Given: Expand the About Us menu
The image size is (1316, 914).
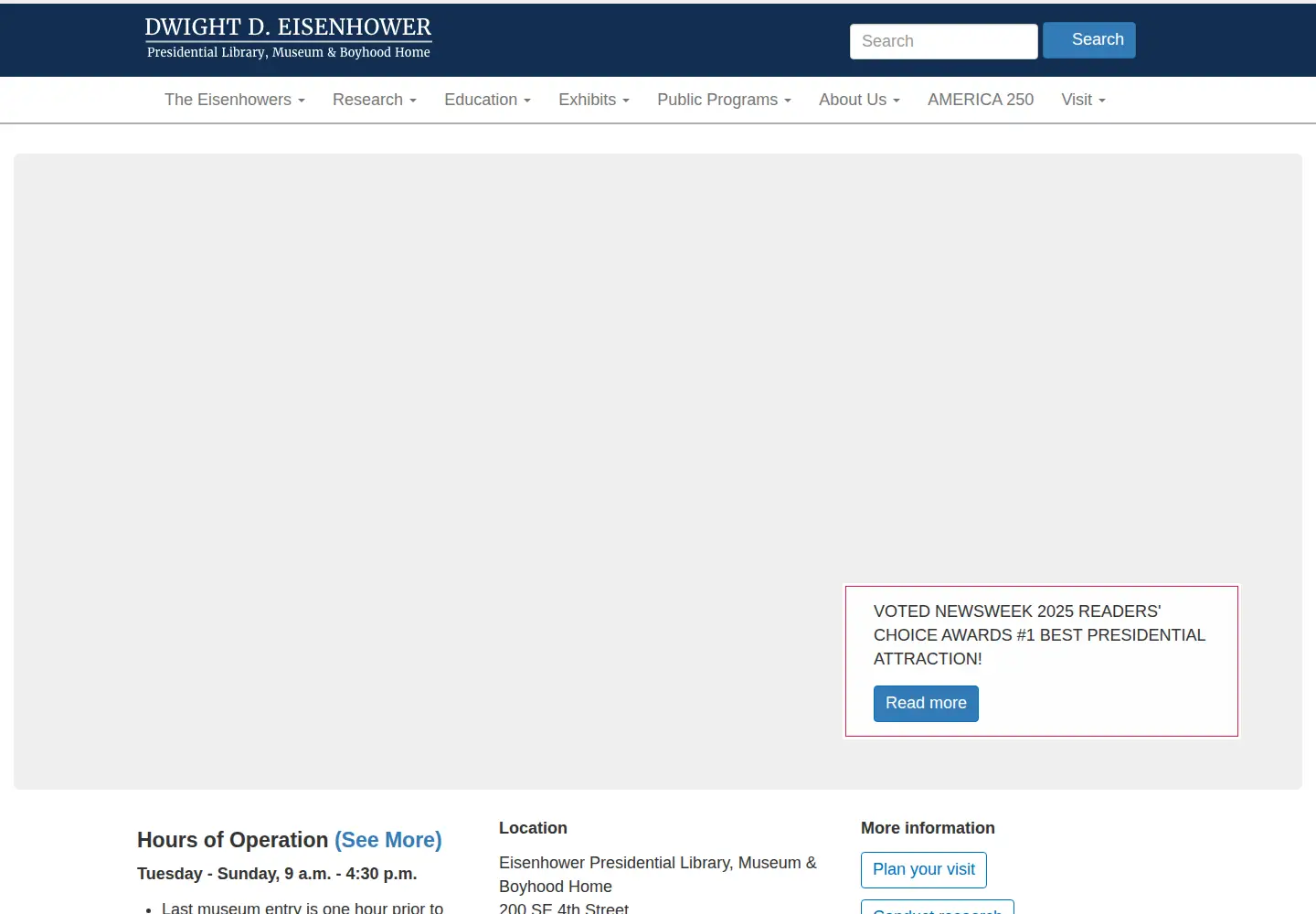Looking at the screenshot, I should 859,100.
